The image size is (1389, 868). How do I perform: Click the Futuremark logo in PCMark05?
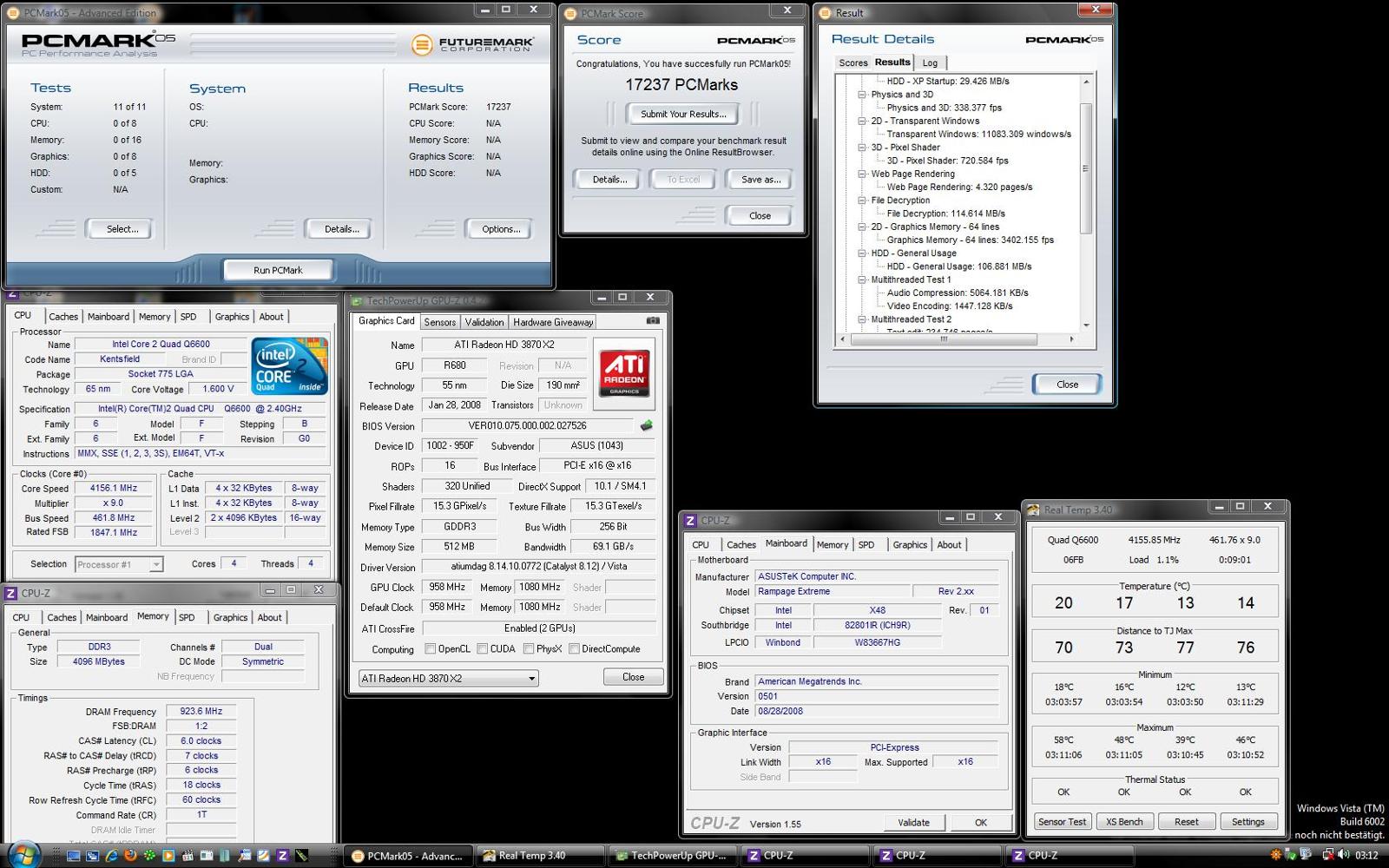pyautogui.click(x=473, y=43)
